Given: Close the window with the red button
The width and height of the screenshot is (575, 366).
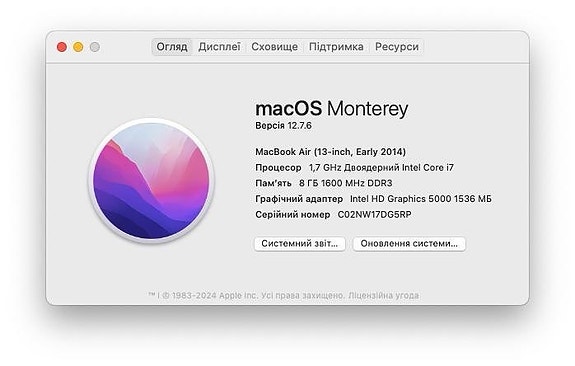Looking at the screenshot, I should (x=62, y=47).
